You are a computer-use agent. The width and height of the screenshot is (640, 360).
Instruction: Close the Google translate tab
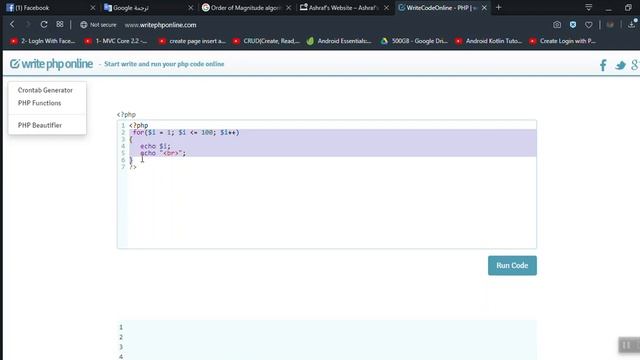(191, 8)
